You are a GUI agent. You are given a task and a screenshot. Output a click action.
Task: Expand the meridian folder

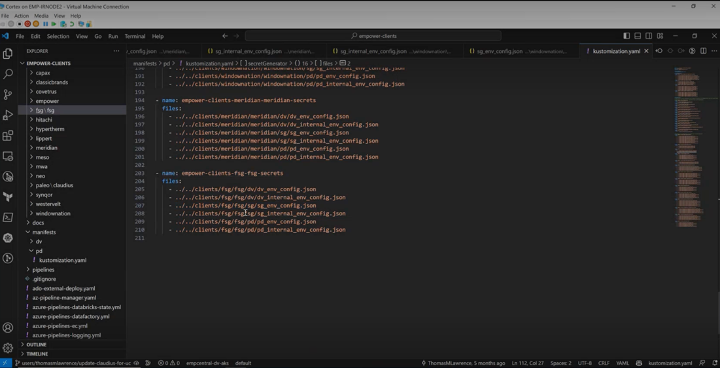pyautogui.click(x=46, y=148)
